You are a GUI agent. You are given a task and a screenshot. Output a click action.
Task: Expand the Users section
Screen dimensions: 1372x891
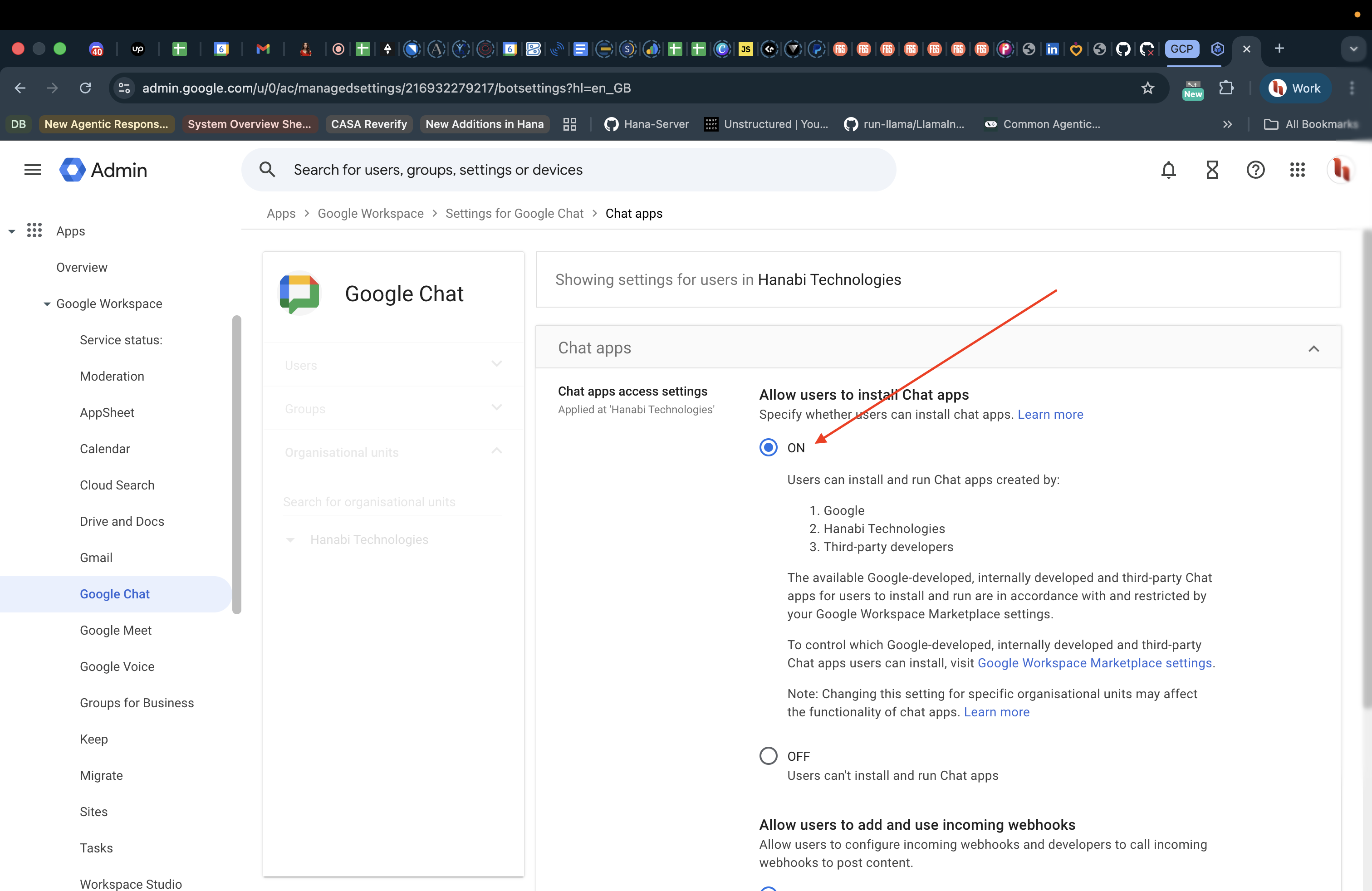[496, 364]
